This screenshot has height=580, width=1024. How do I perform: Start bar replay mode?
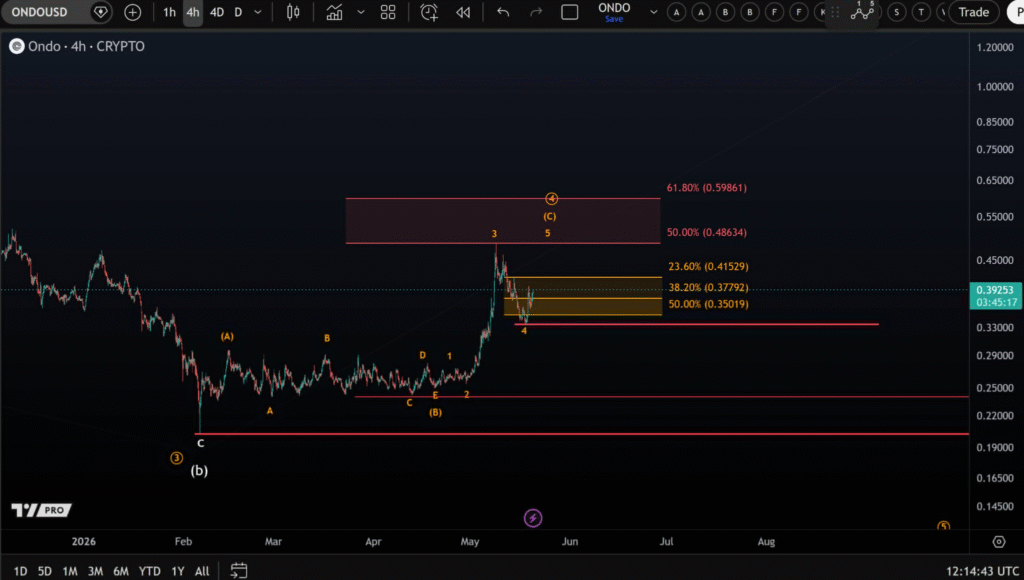(x=463, y=12)
